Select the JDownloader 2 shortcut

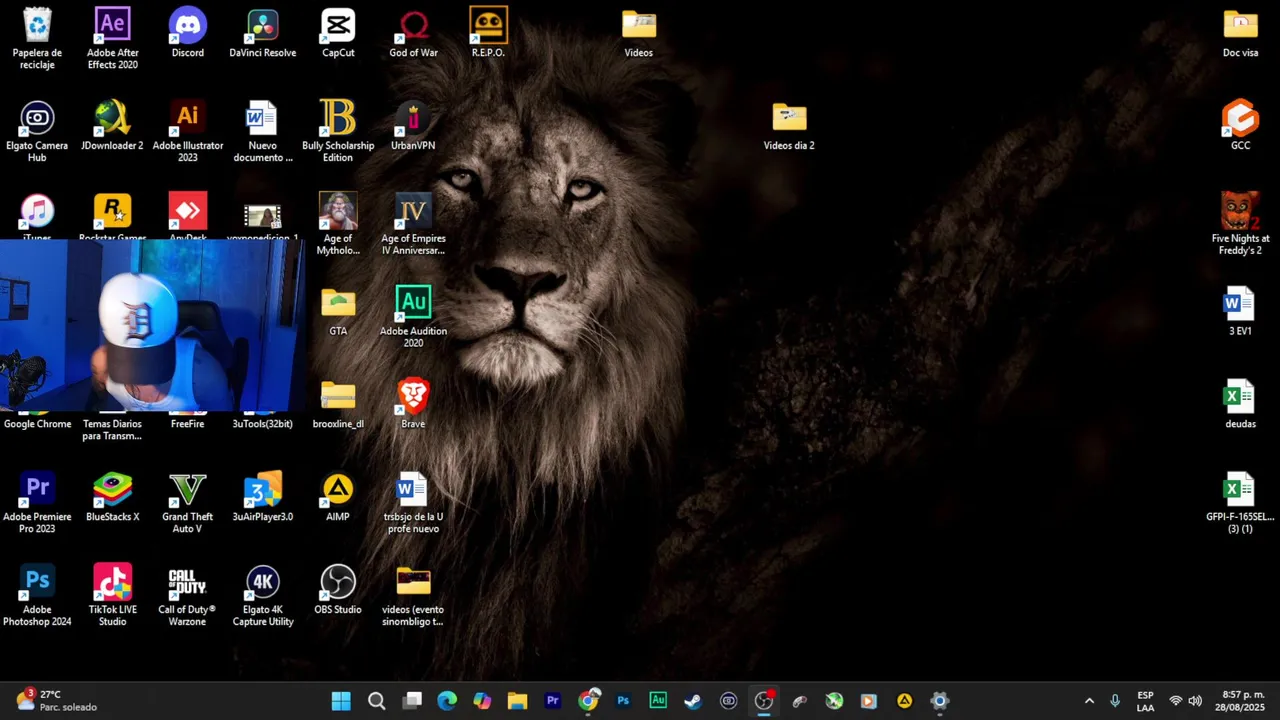[112, 125]
